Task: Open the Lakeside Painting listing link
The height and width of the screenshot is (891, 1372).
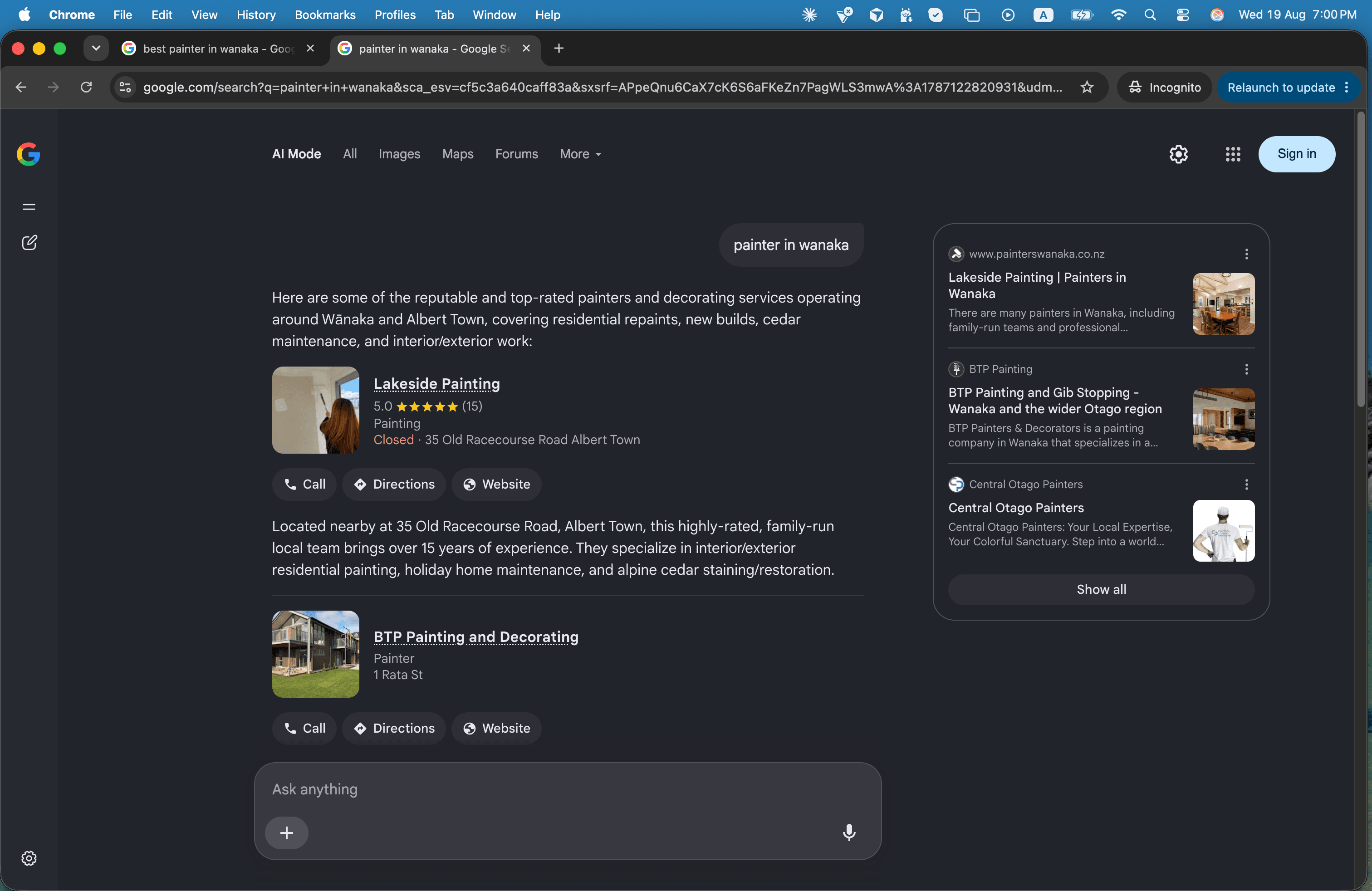Action: coord(436,383)
